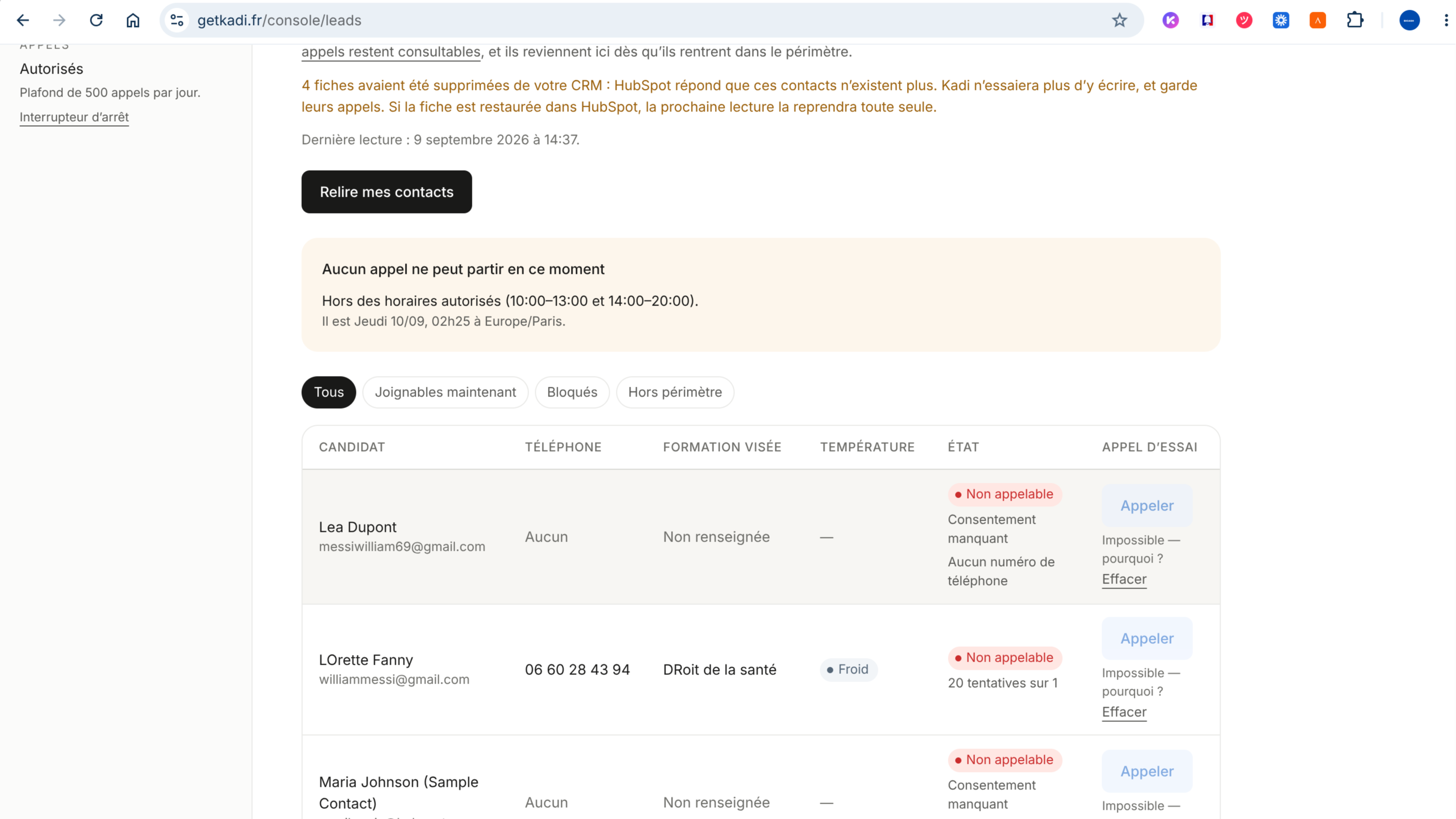Image resolution: width=1456 pixels, height=819 pixels.
Task: Show the Hors périmètre filter
Action: 675,392
